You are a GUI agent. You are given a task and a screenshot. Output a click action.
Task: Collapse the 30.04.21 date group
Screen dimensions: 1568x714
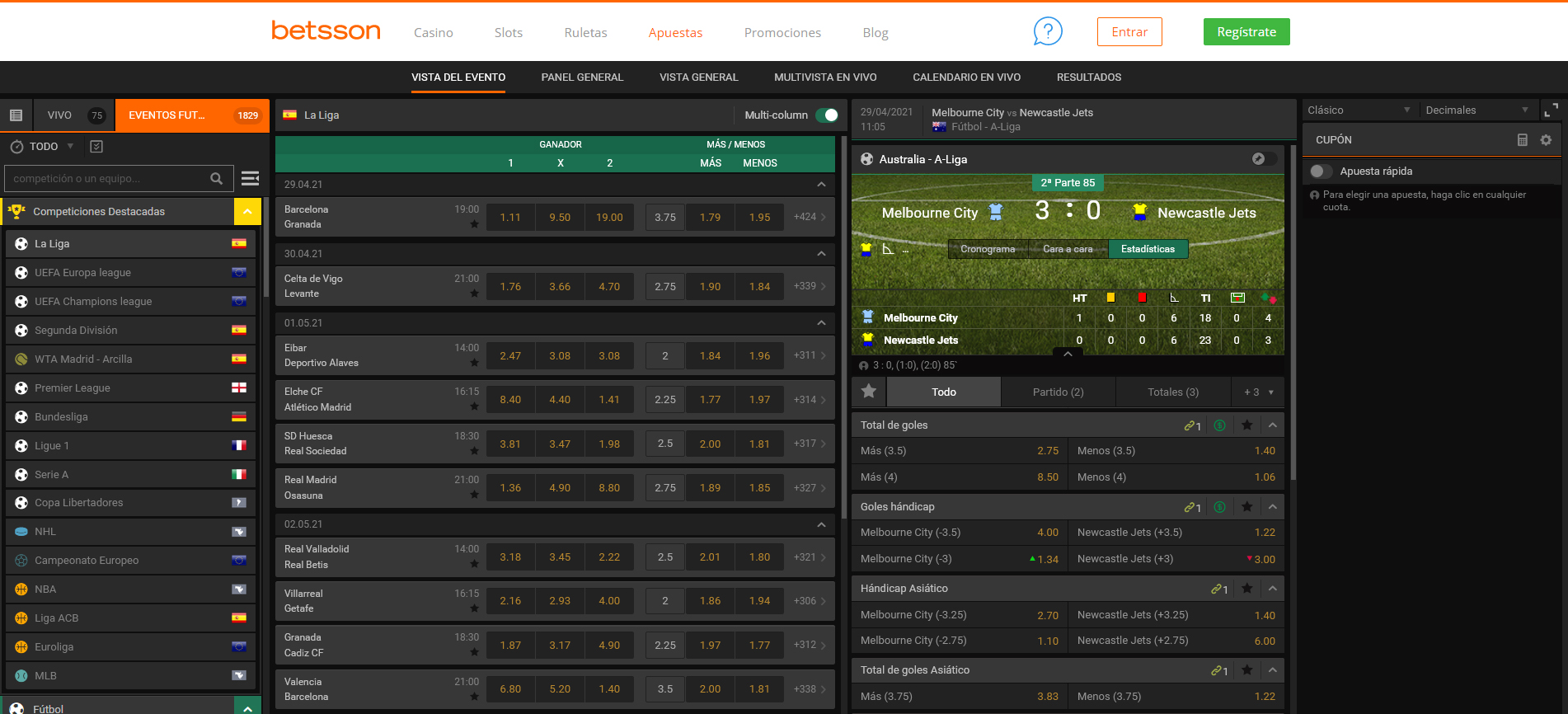[x=821, y=254]
